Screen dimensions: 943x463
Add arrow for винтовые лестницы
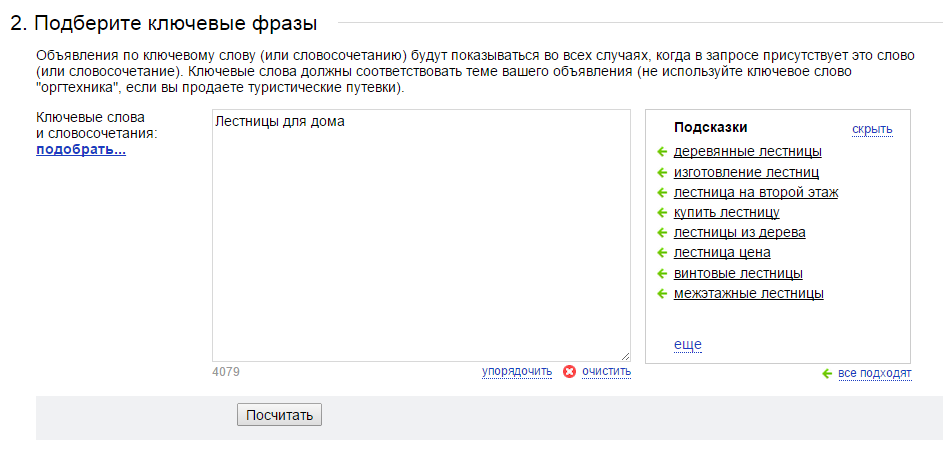coord(662,274)
